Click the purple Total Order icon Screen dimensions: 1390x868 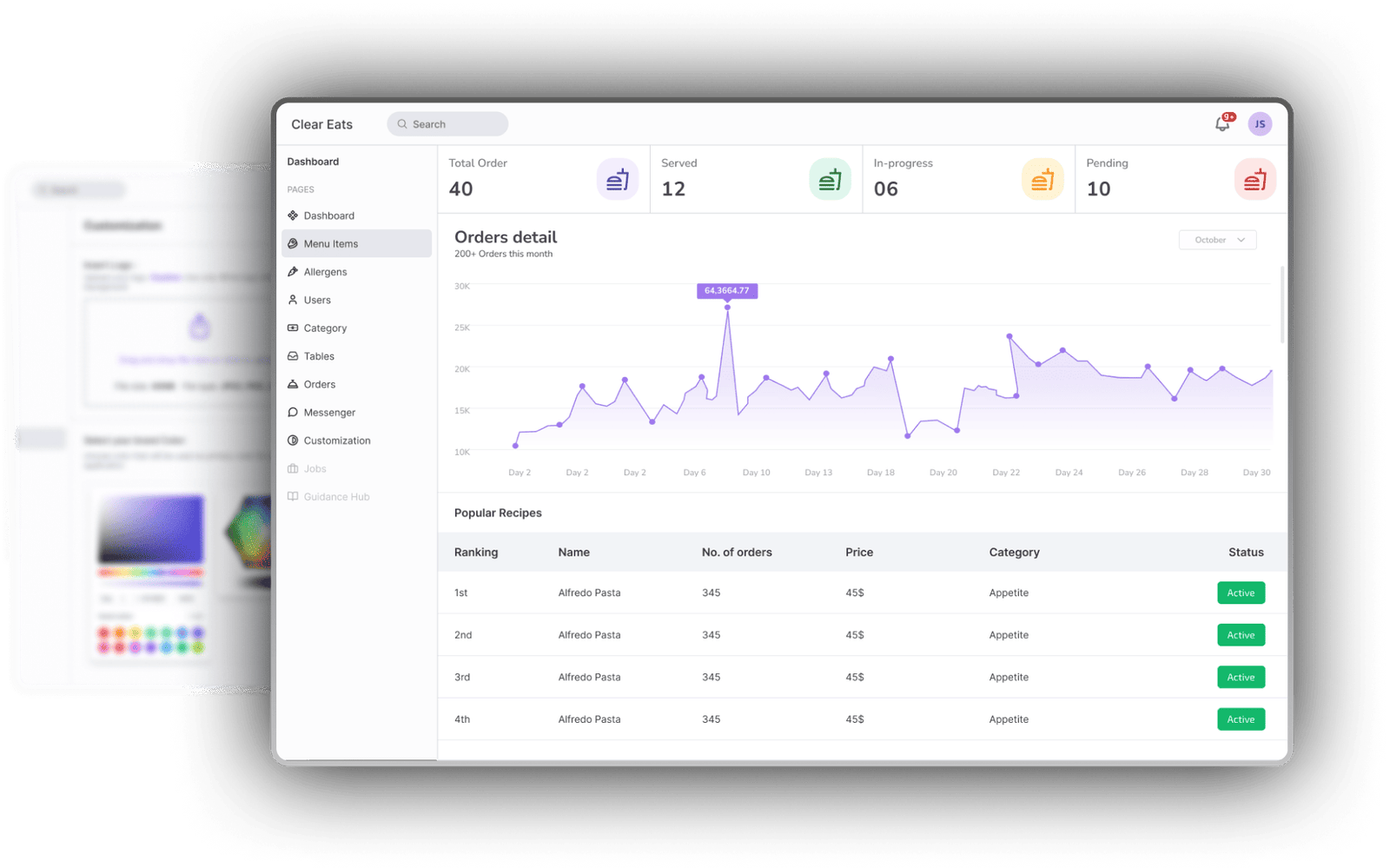coord(618,180)
